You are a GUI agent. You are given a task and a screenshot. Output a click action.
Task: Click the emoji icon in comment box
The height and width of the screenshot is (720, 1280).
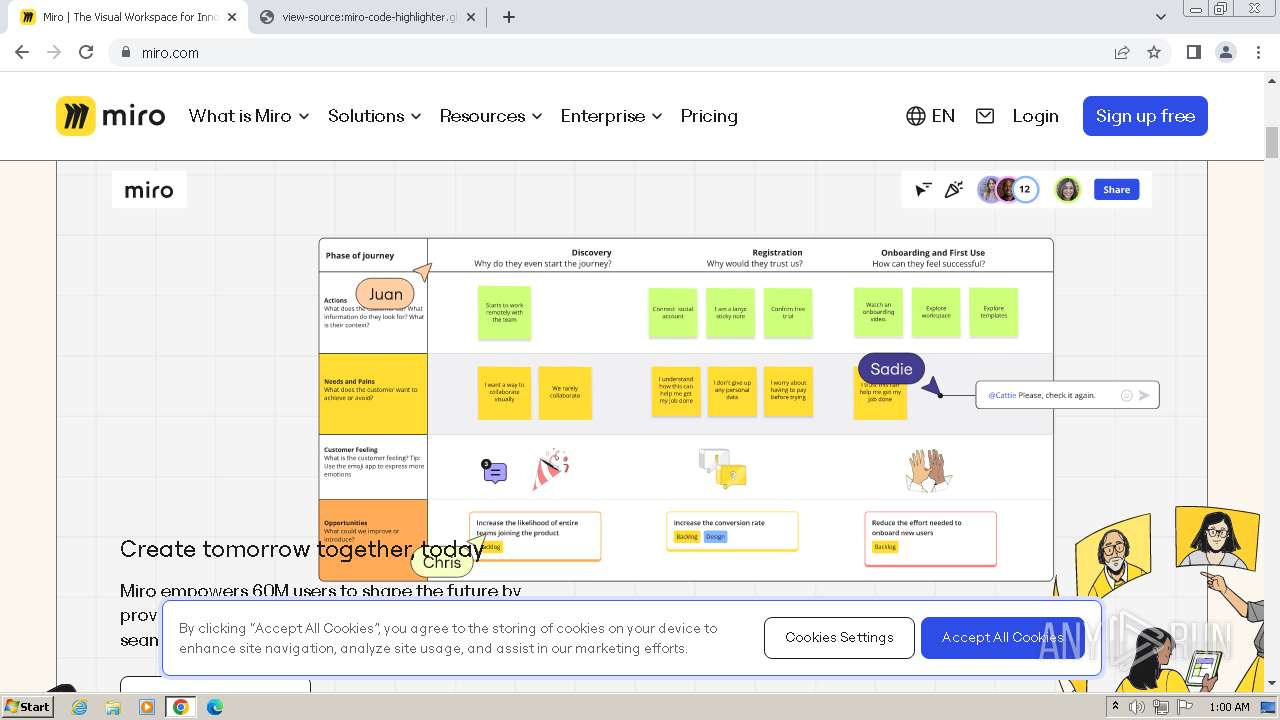[1126, 395]
